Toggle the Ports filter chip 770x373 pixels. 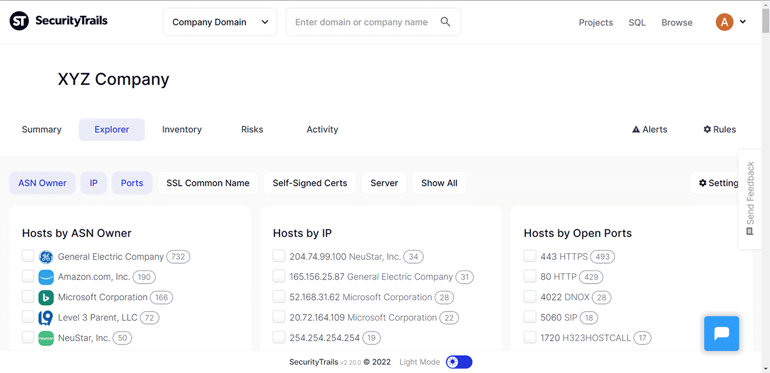(132, 183)
